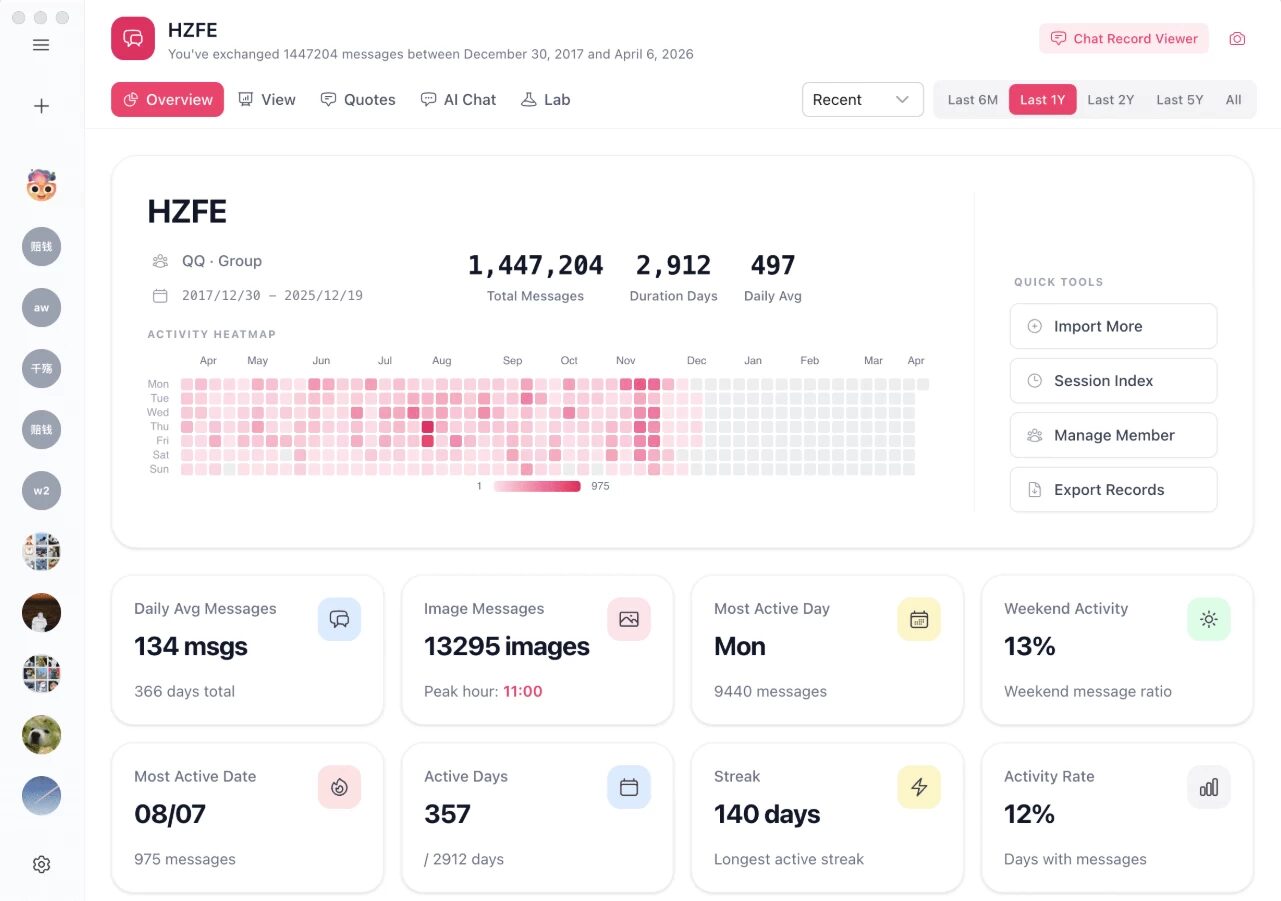This screenshot has height=901, width=1281.
Task: Select the Last 2Y range
Action: (1110, 100)
